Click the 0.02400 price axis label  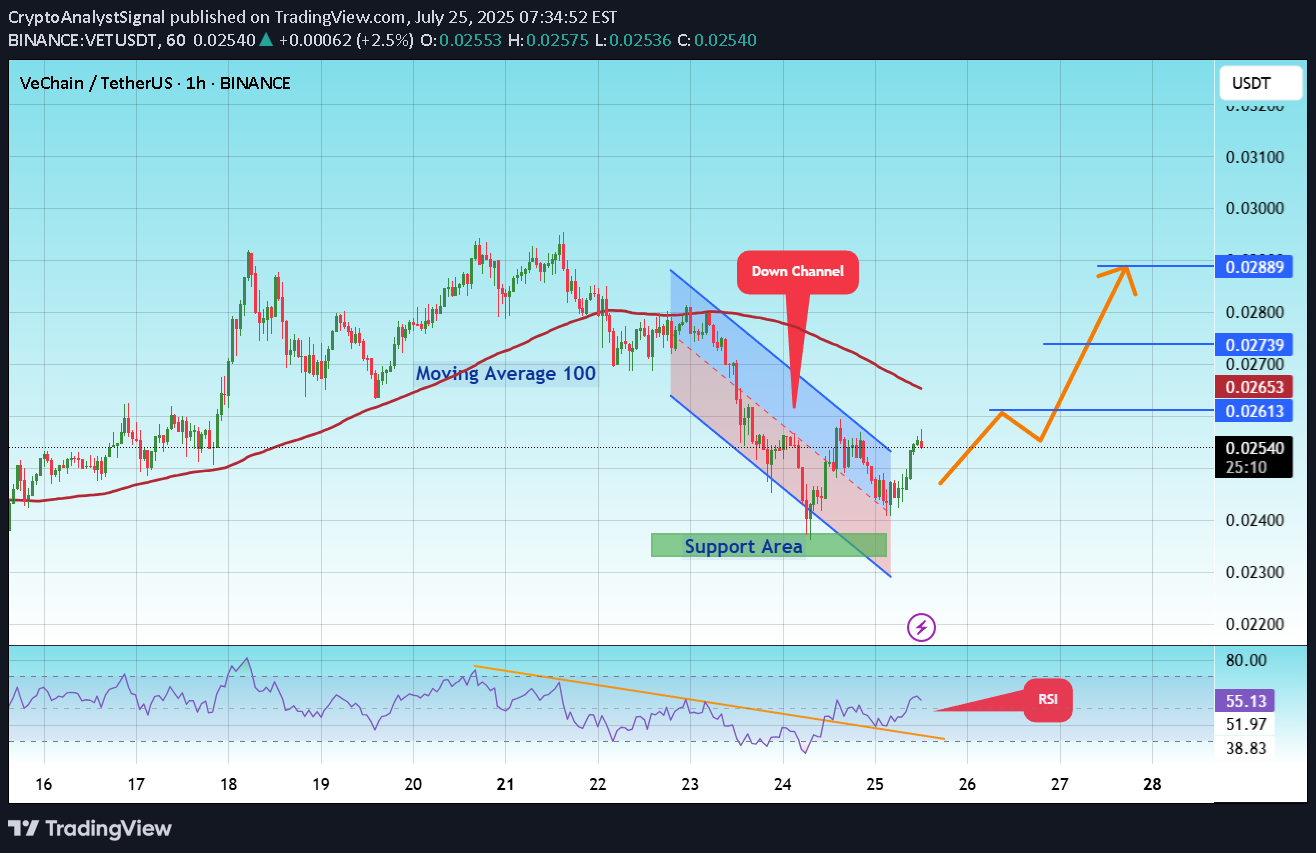1254,521
